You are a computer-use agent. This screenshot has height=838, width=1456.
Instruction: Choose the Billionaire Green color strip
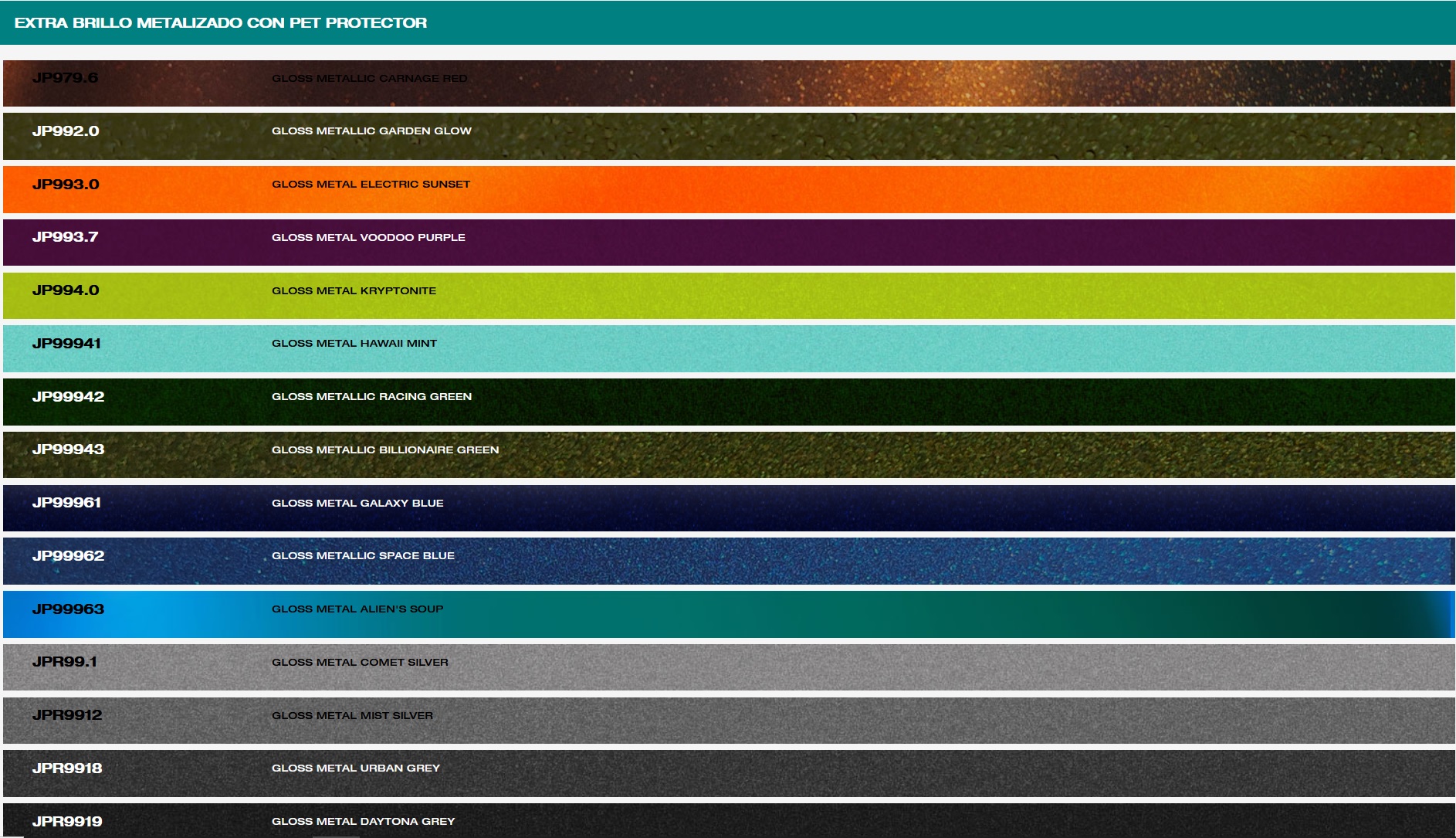point(728,455)
